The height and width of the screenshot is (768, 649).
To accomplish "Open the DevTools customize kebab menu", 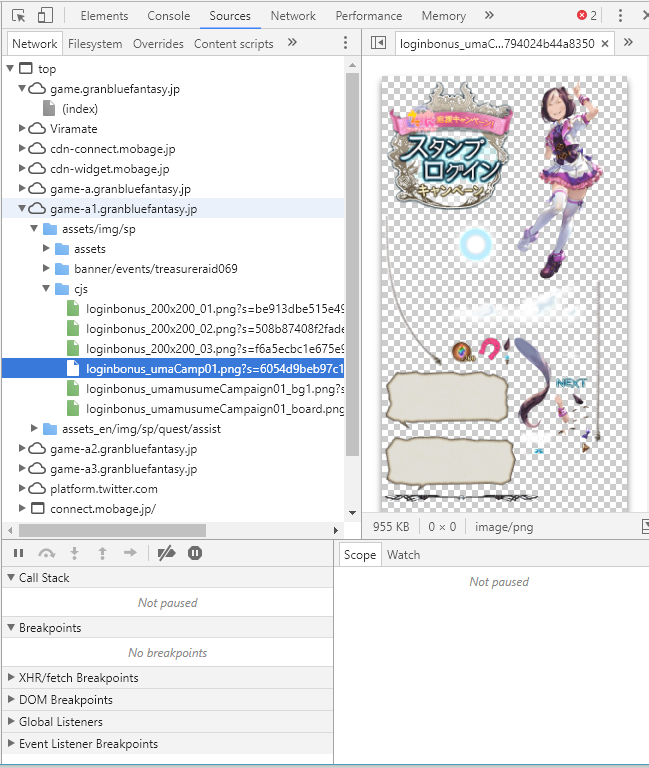I will (620, 16).
